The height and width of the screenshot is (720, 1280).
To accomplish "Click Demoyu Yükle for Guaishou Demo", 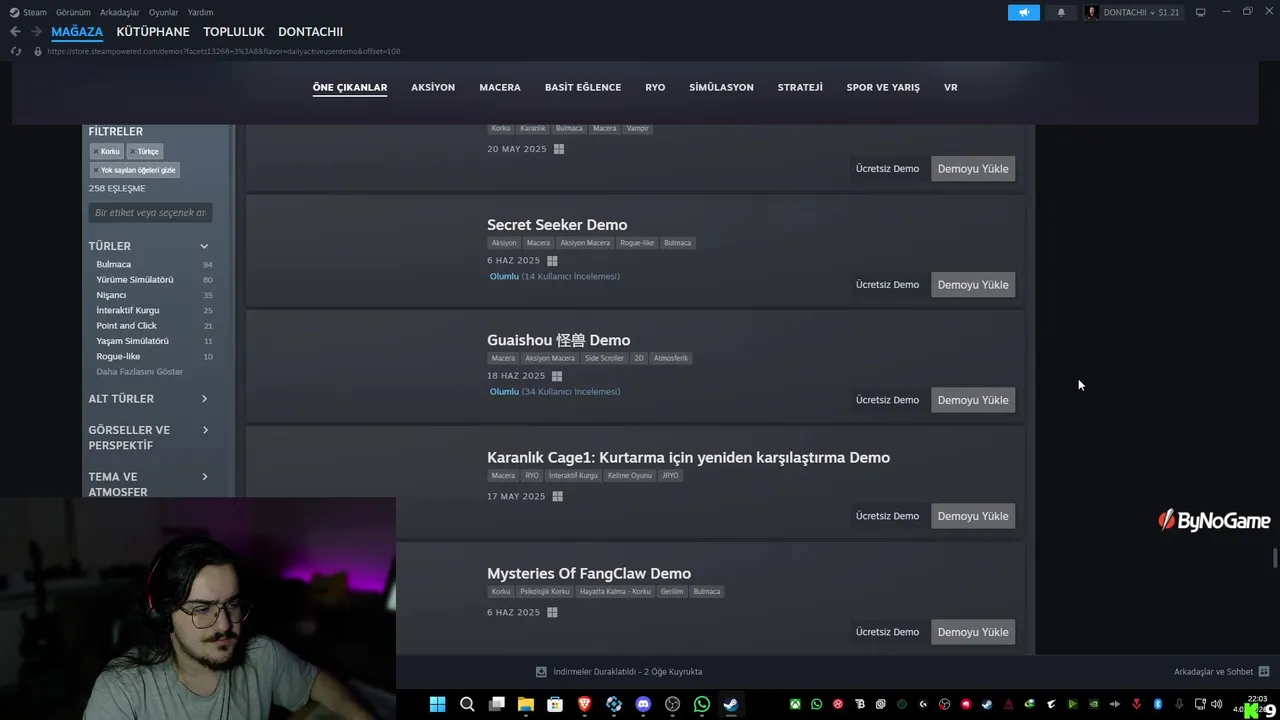I will point(973,400).
